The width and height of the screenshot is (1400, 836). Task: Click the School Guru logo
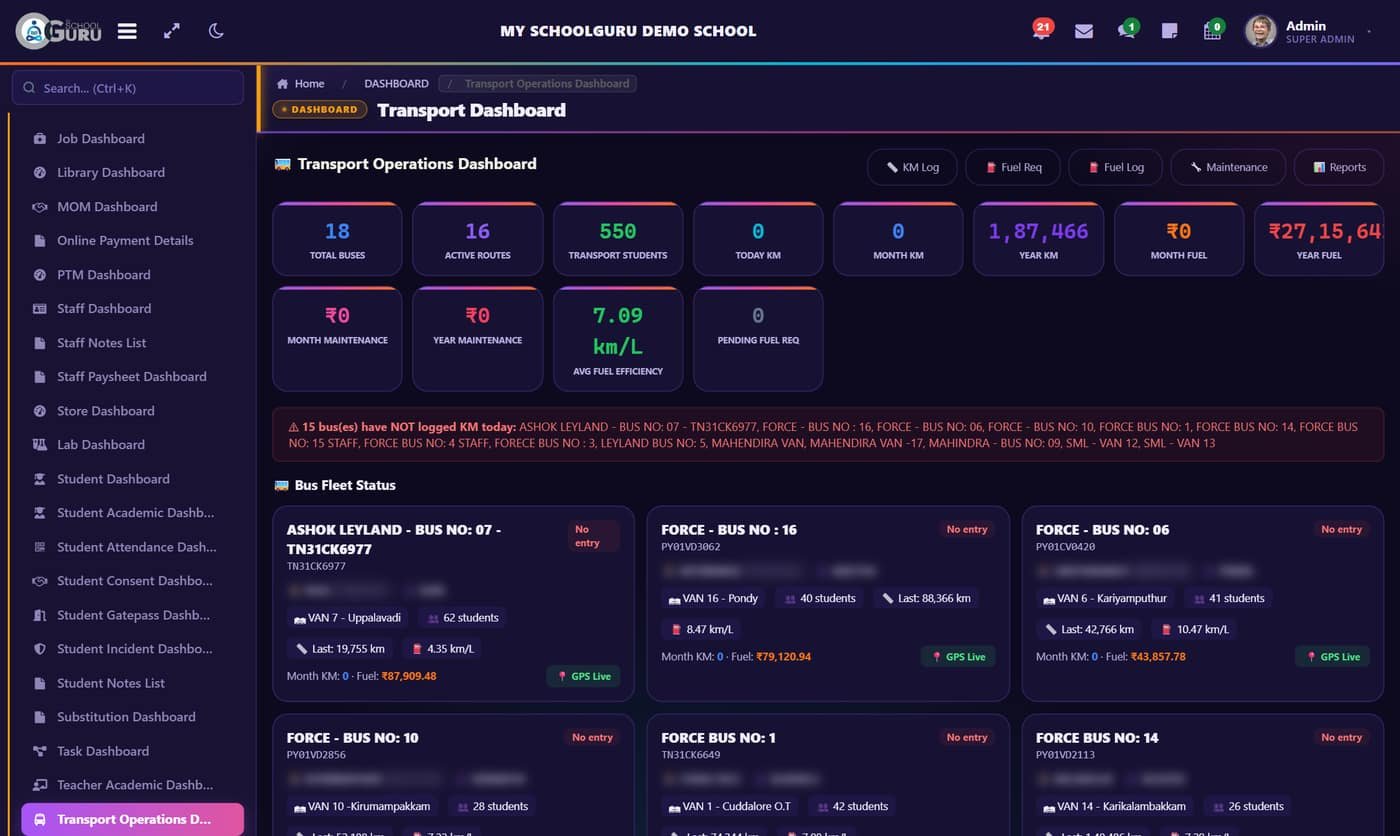pos(59,31)
